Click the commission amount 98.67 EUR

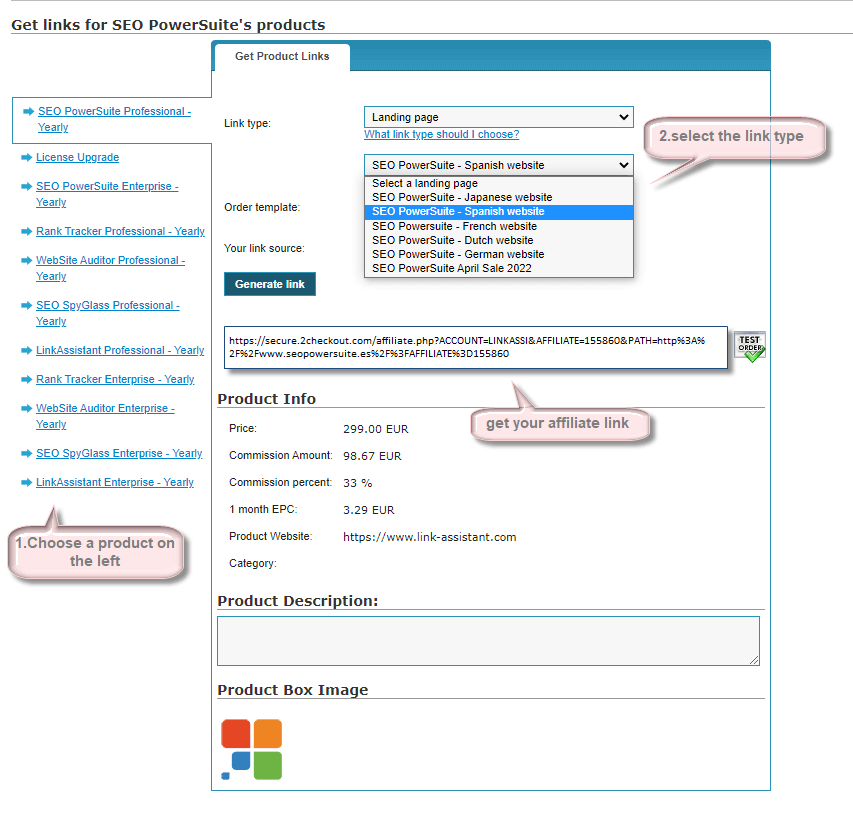pyautogui.click(x=372, y=456)
